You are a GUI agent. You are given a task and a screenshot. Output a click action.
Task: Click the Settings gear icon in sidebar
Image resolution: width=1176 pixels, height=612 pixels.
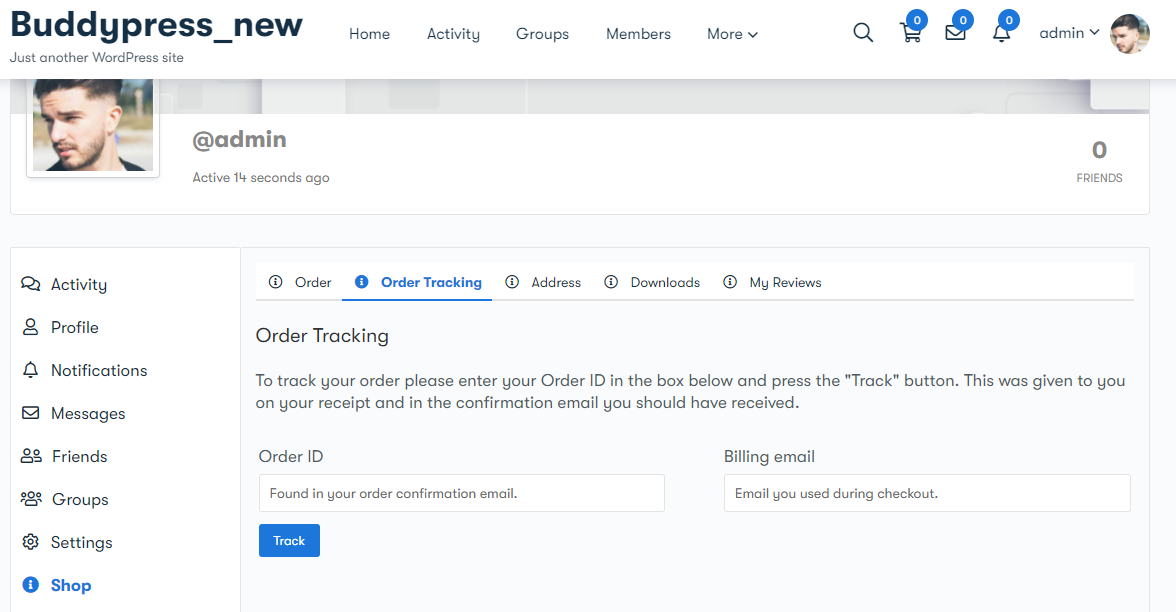tap(31, 542)
